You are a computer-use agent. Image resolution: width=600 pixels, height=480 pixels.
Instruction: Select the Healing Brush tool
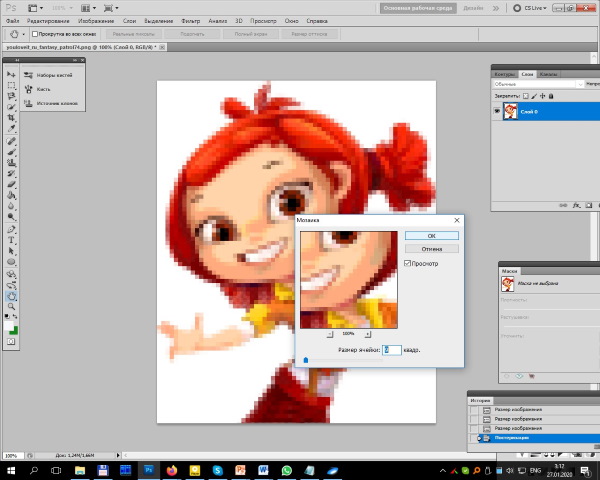point(11,141)
